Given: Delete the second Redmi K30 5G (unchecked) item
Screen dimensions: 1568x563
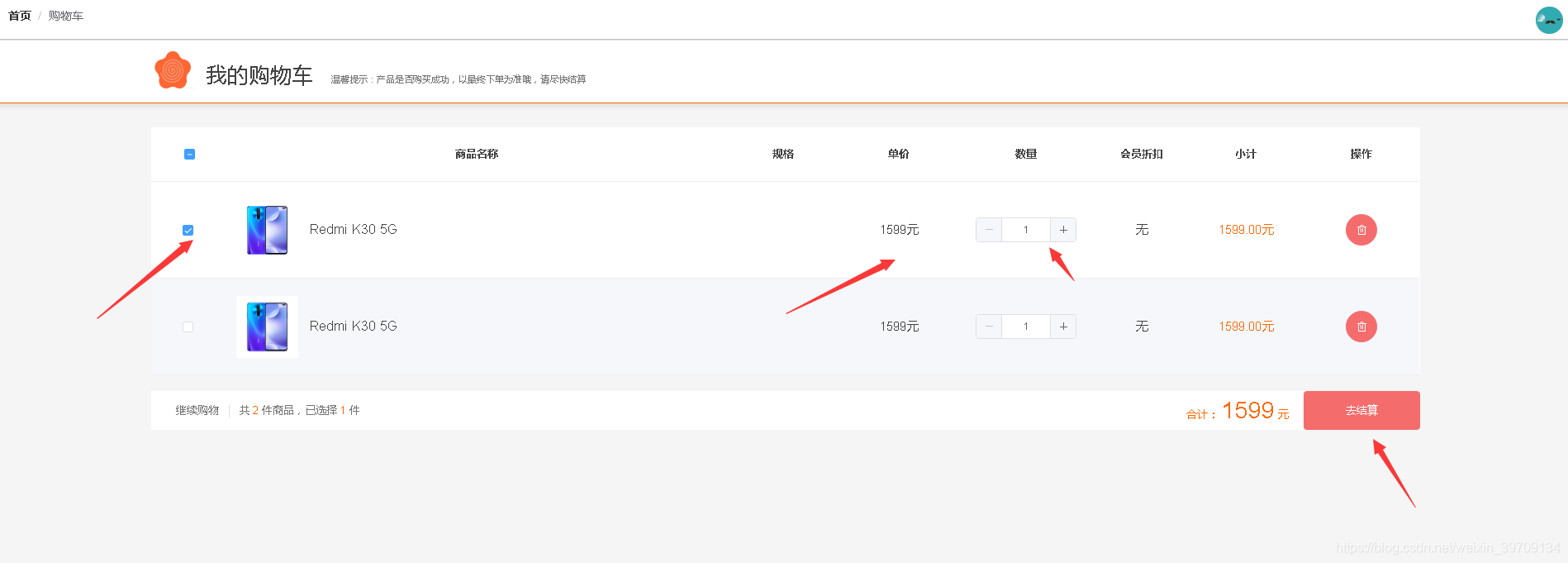Looking at the screenshot, I should pyautogui.click(x=1361, y=327).
